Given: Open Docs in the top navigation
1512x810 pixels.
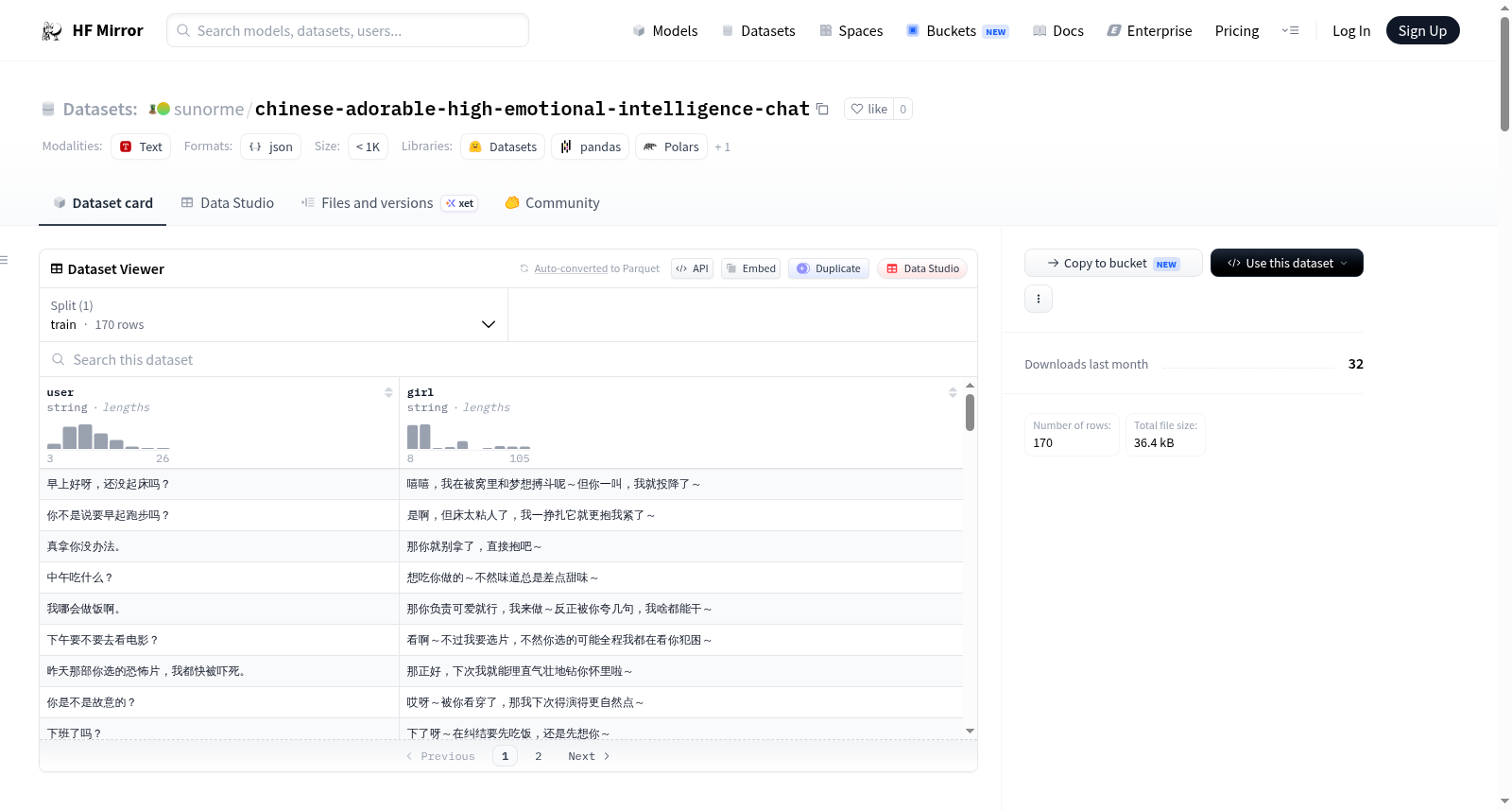Looking at the screenshot, I should tap(1058, 31).
